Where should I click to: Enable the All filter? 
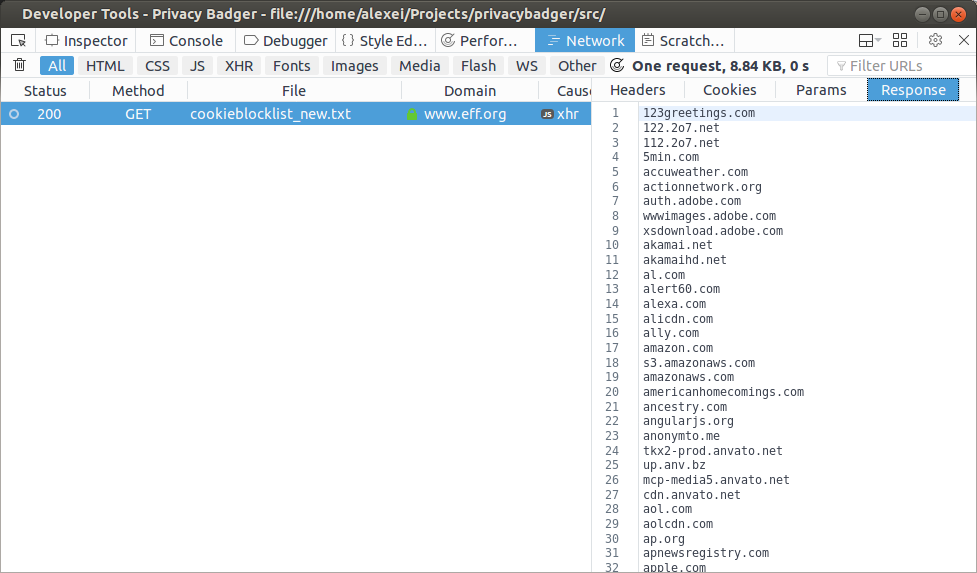(57, 65)
